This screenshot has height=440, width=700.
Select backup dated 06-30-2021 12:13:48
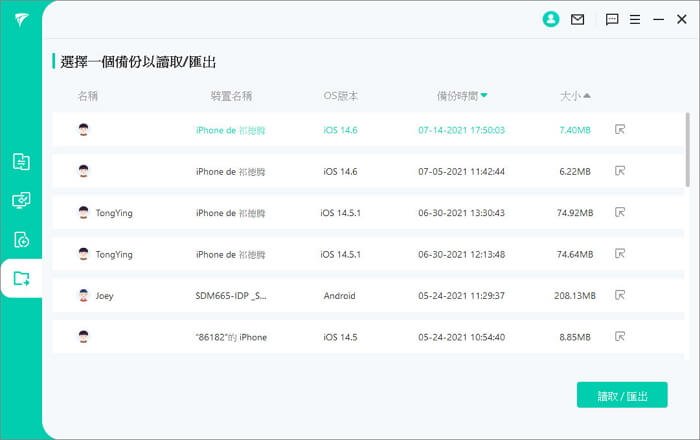pos(368,254)
